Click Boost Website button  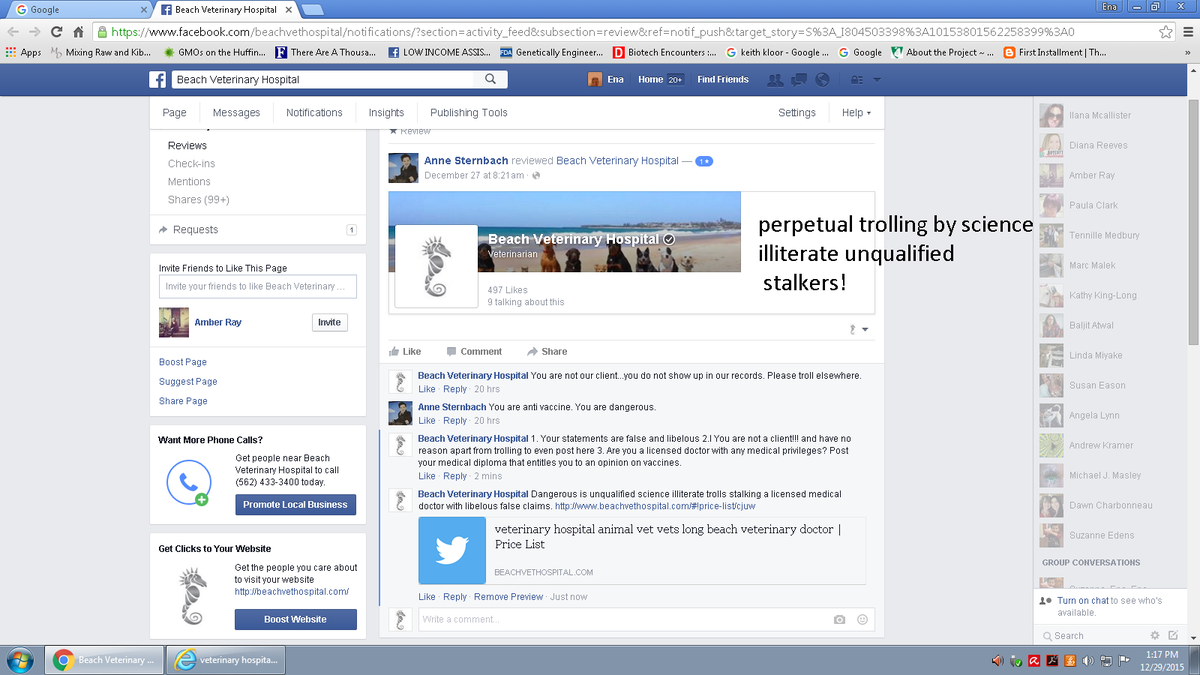[295, 620]
